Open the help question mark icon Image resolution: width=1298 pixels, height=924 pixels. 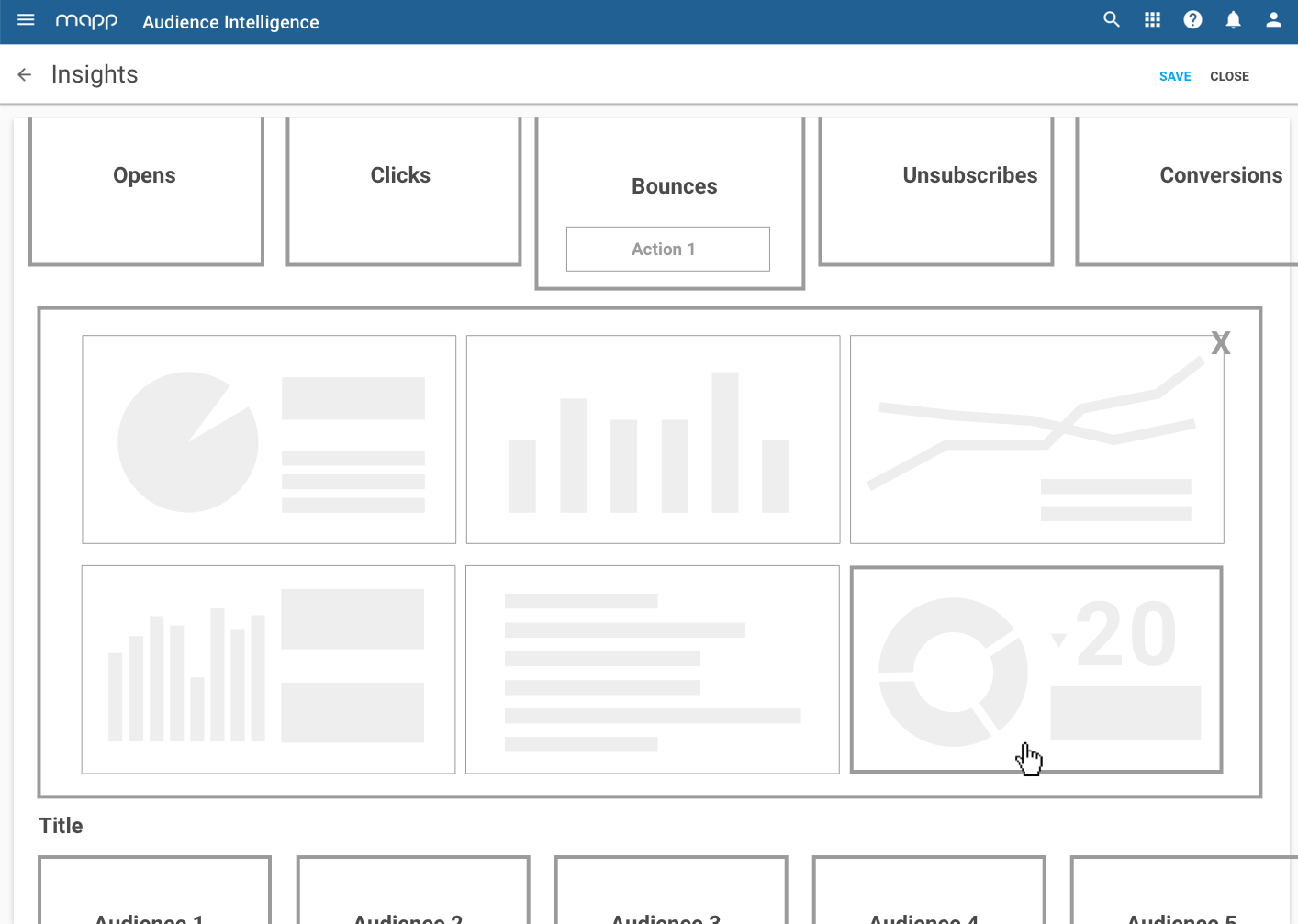(x=1192, y=20)
